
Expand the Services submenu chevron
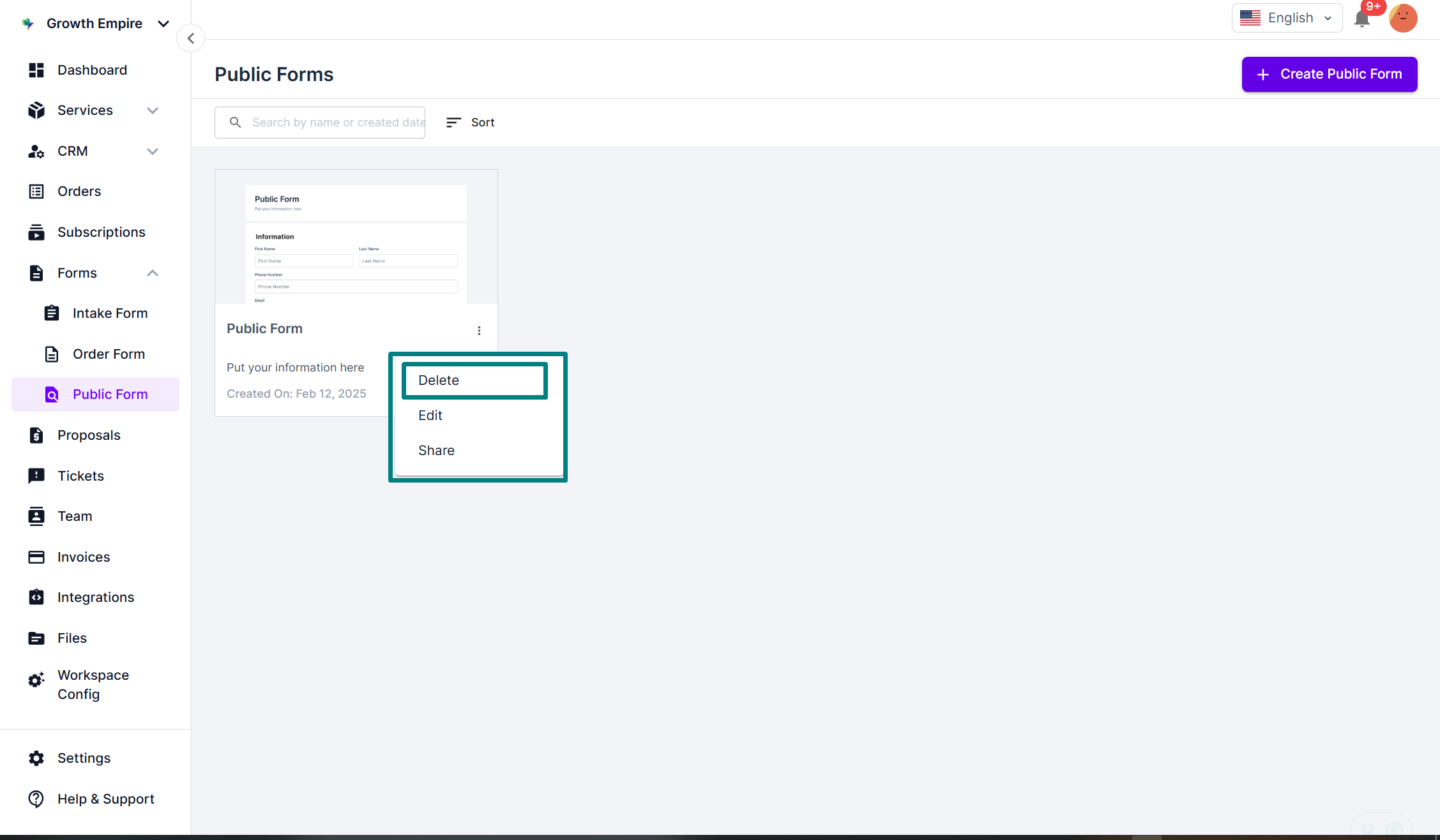tap(153, 110)
